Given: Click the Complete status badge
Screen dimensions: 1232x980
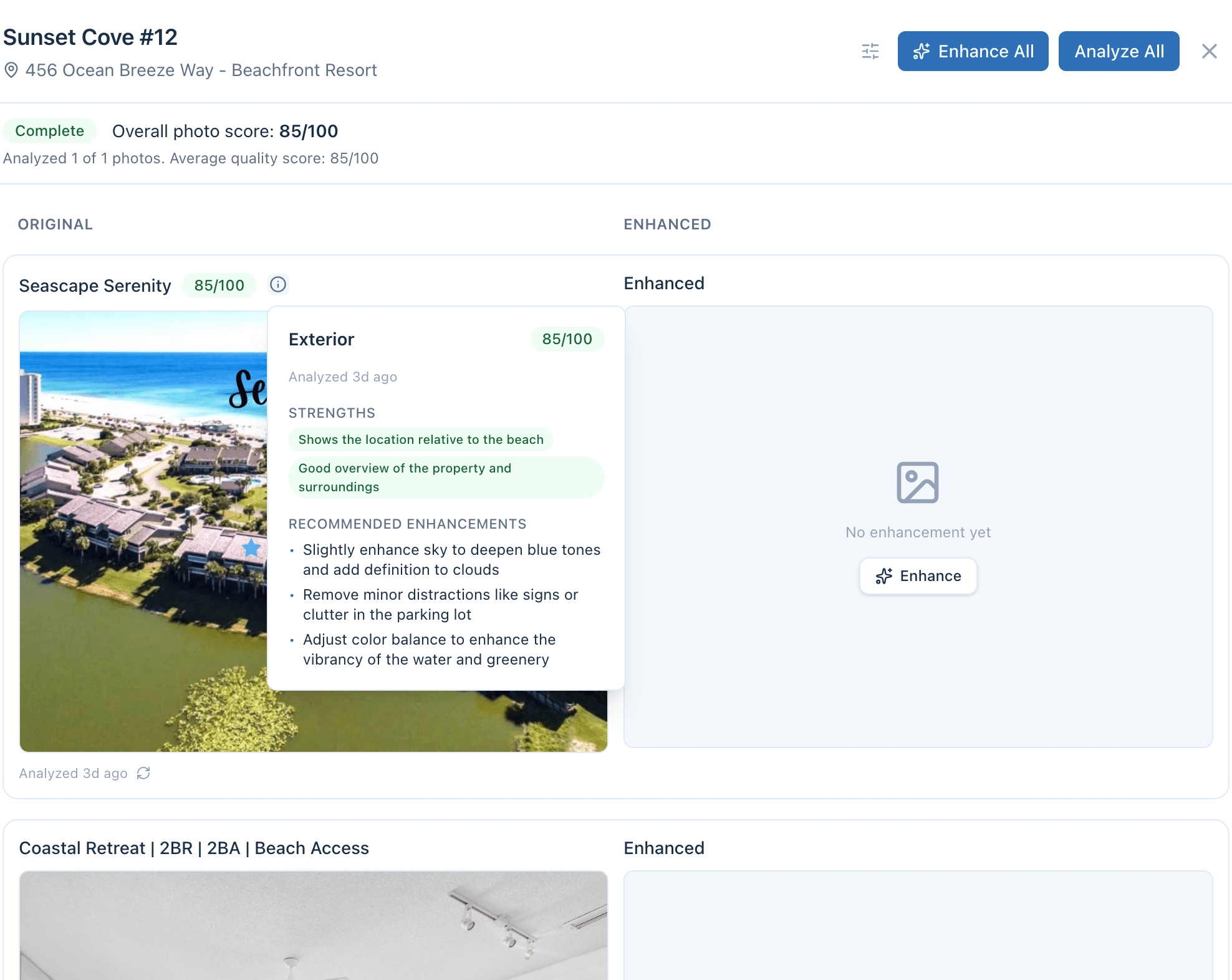Looking at the screenshot, I should (x=50, y=131).
